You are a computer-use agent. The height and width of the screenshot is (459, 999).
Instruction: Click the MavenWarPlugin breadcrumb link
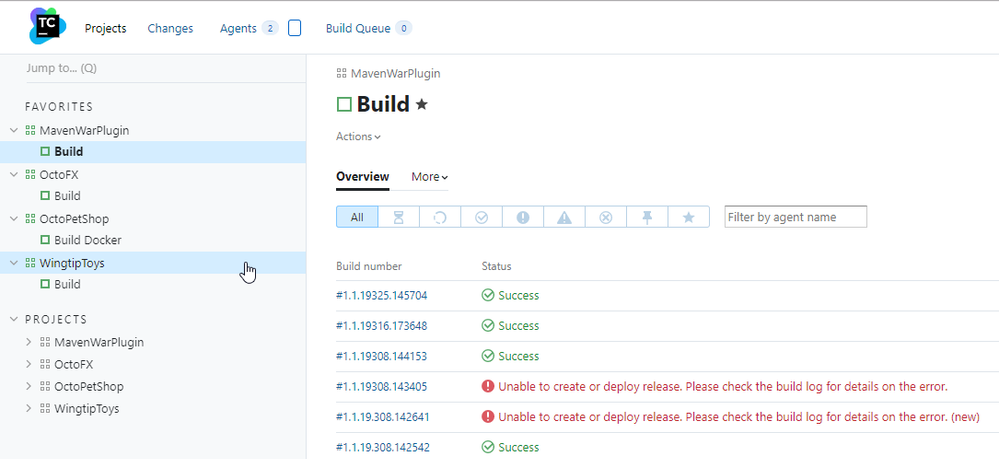[396, 74]
